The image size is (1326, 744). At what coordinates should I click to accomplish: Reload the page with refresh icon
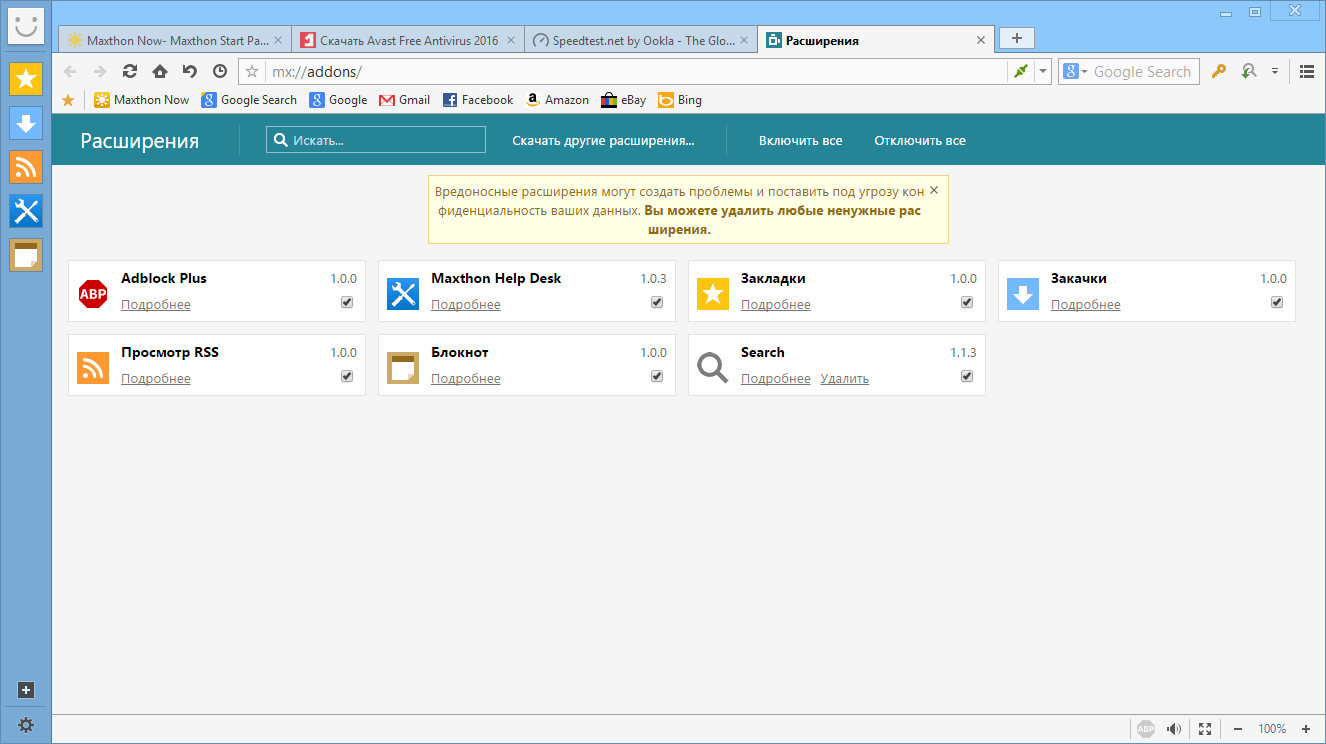(x=130, y=71)
